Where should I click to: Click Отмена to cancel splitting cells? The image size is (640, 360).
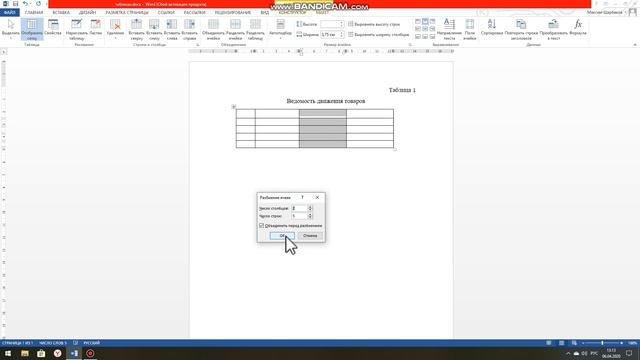point(310,236)
